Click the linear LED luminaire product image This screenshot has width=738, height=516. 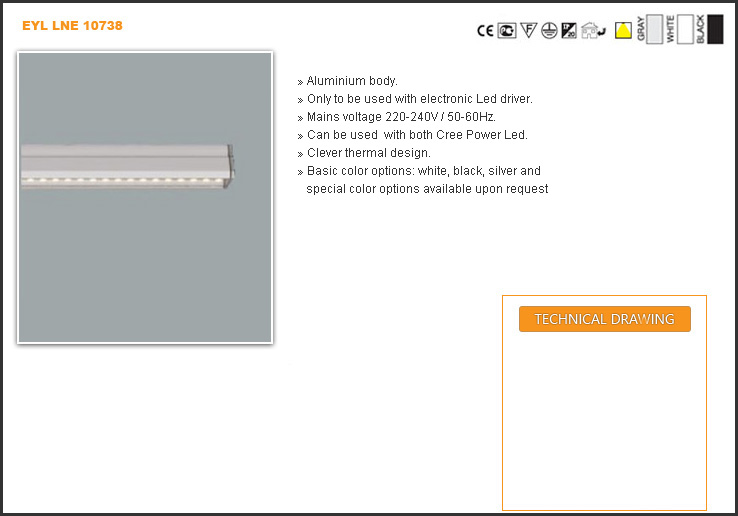point(145,197)
